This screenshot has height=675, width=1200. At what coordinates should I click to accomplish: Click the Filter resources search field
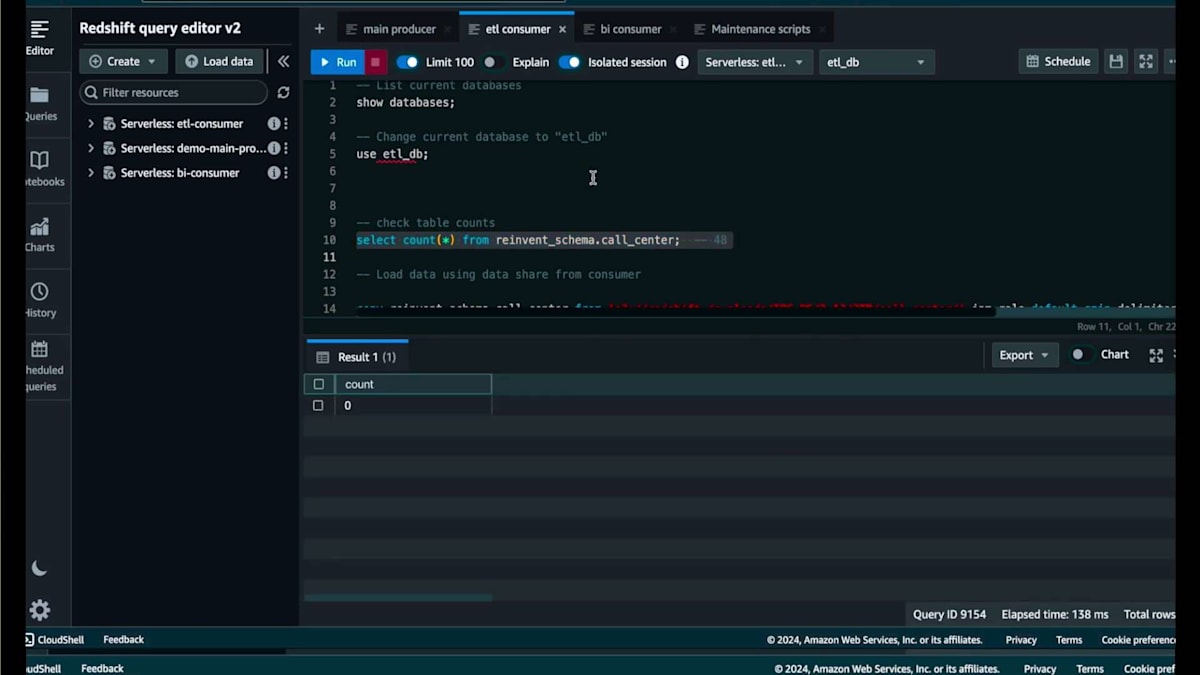(x=174, y=92)
